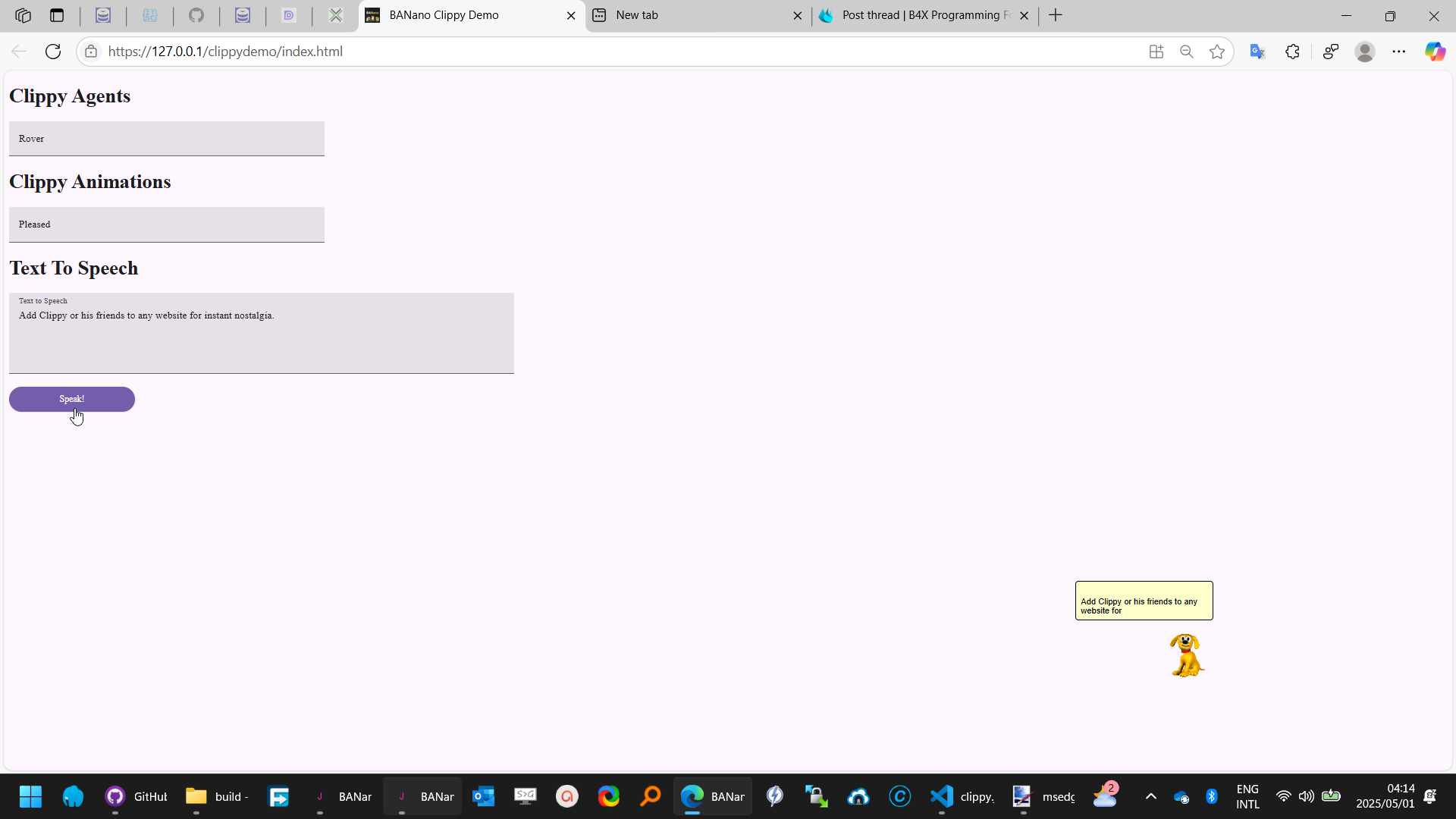Viewport: 1456px width, 819px height.
Task: Click the Speak! button
Action: click(72, 399)
